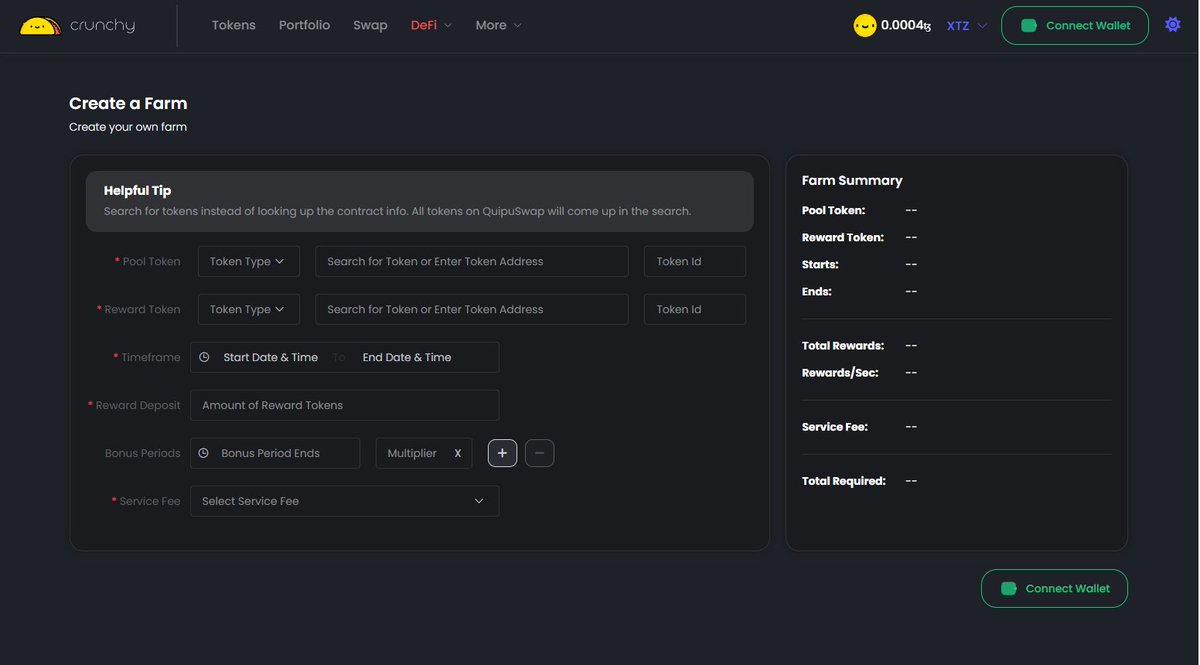Screen dimensions: 1200x665
Task: Click the top Connect Wallet button
Action: [x=1074, y=24]
